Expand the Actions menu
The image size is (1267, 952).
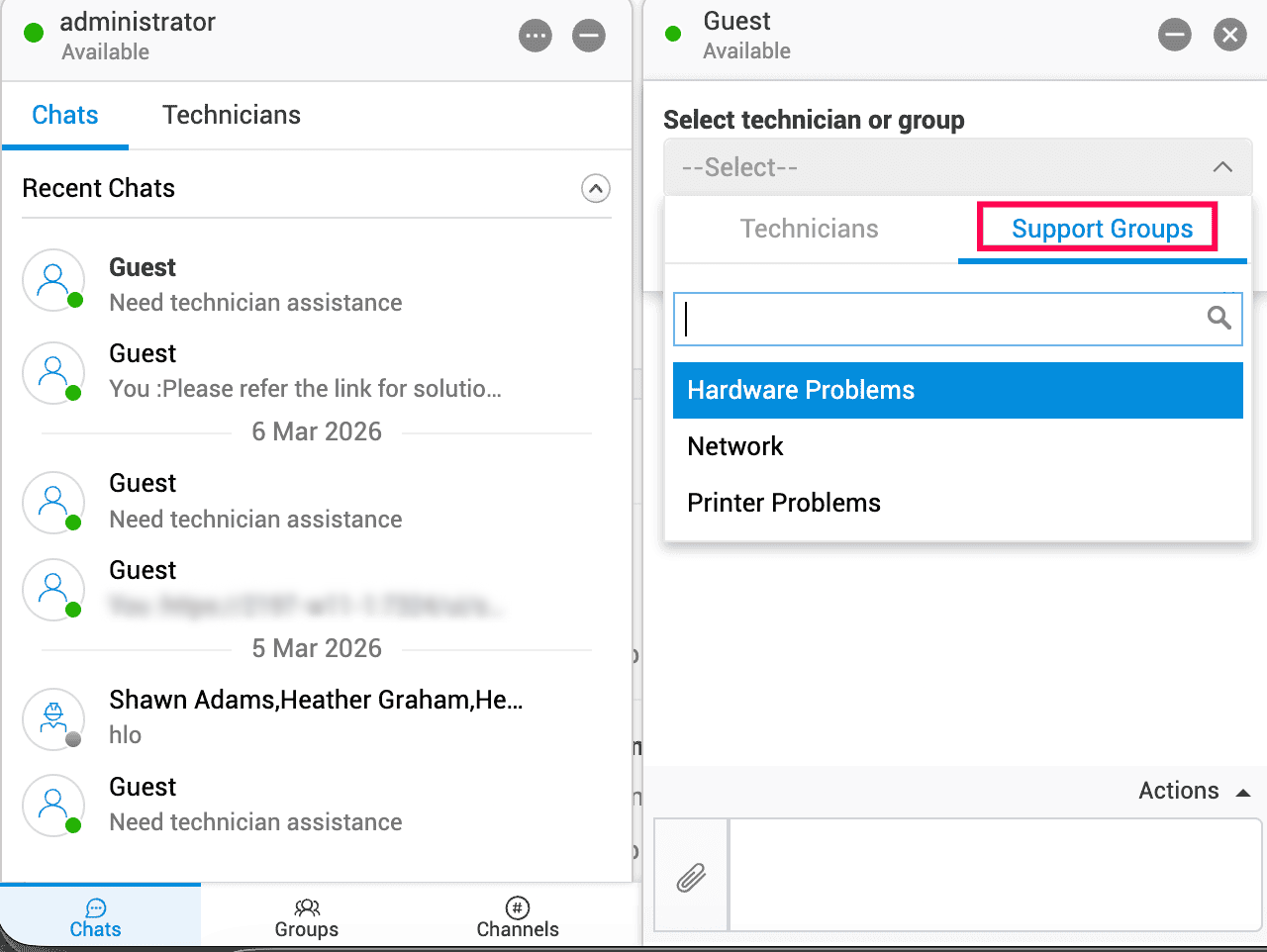point(1195,791)
